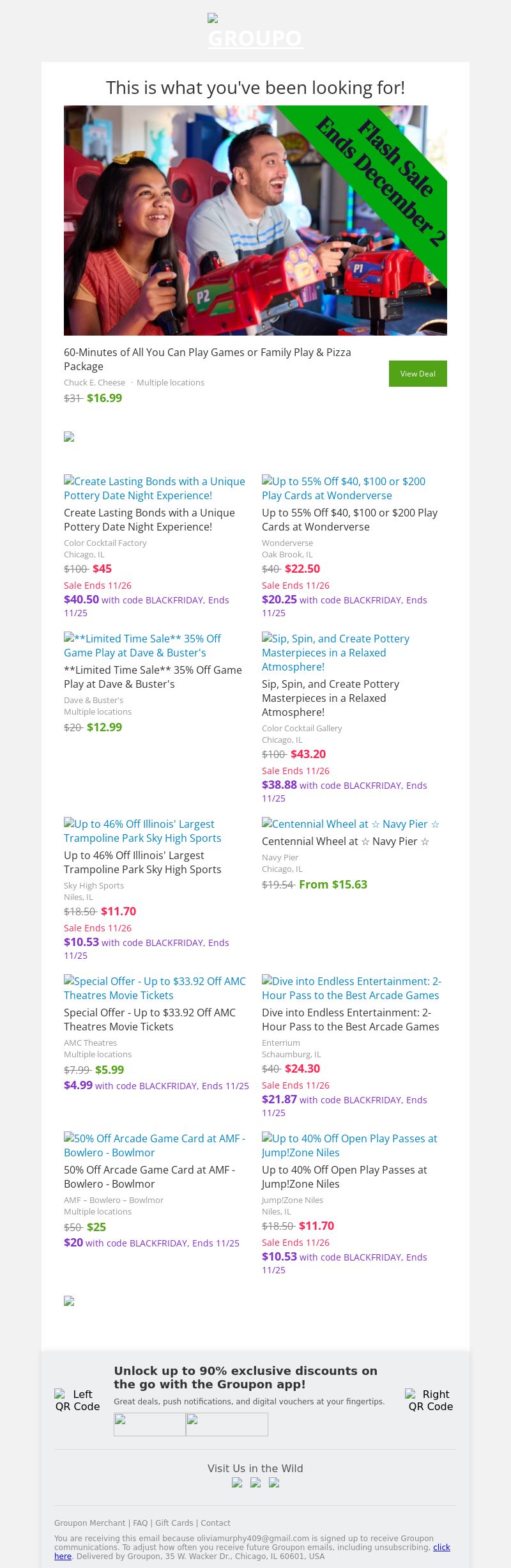This screenshot has width=511, height=1568.
Task: Click the Right QR Code image
Action: pyautogui.click(x=431, y=1400)
